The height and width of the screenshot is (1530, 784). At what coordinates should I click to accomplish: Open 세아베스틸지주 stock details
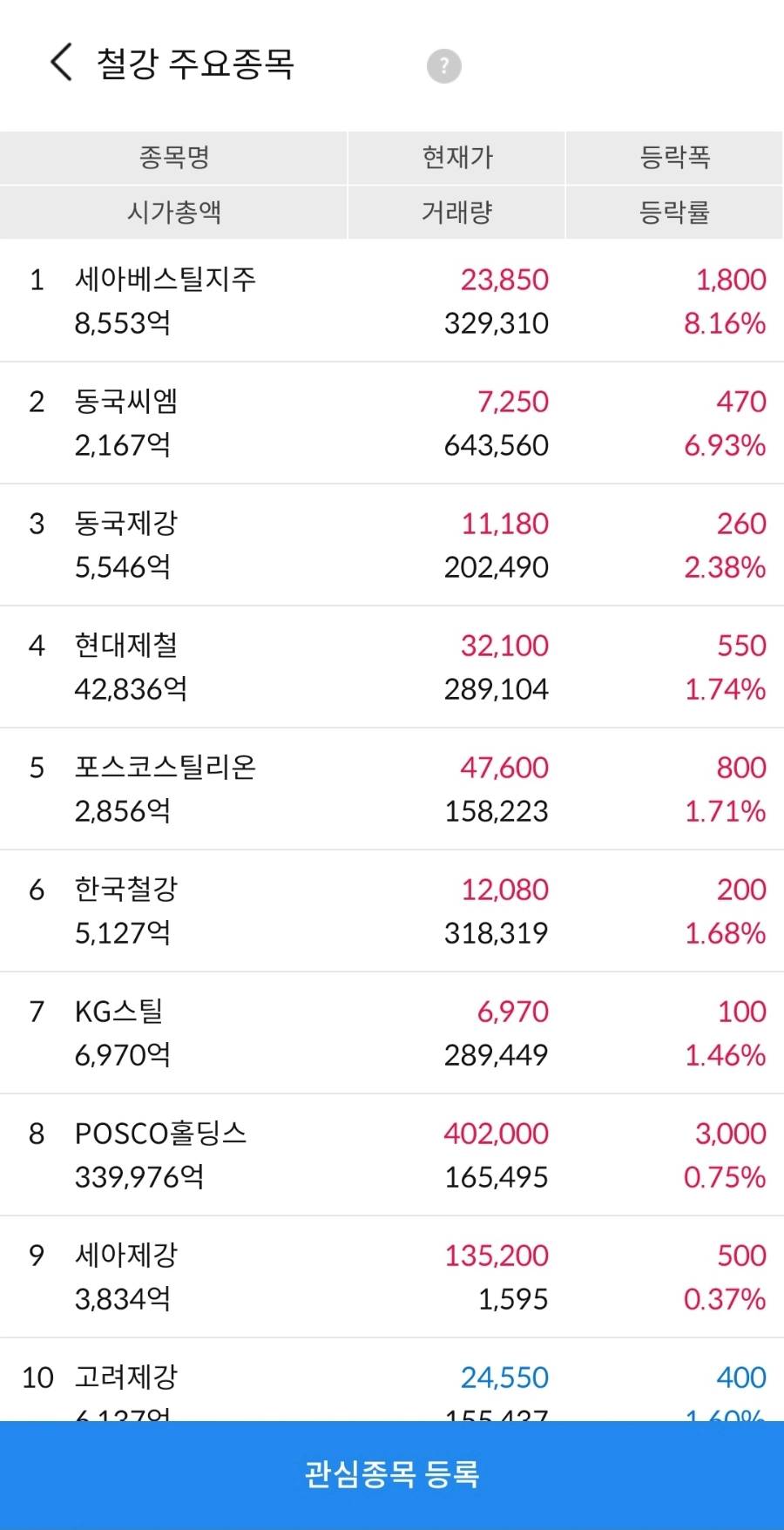pyautogui.click(x=392, y=301)
